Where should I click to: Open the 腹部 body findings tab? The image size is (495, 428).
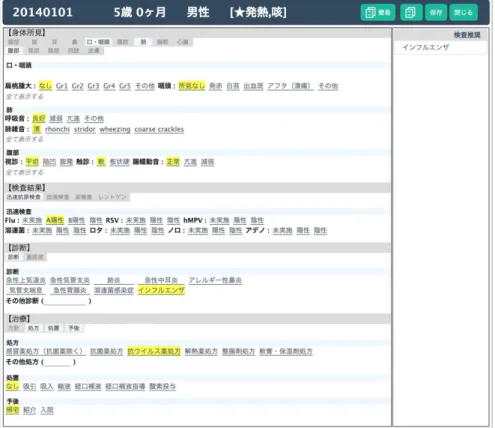point(14,51)
